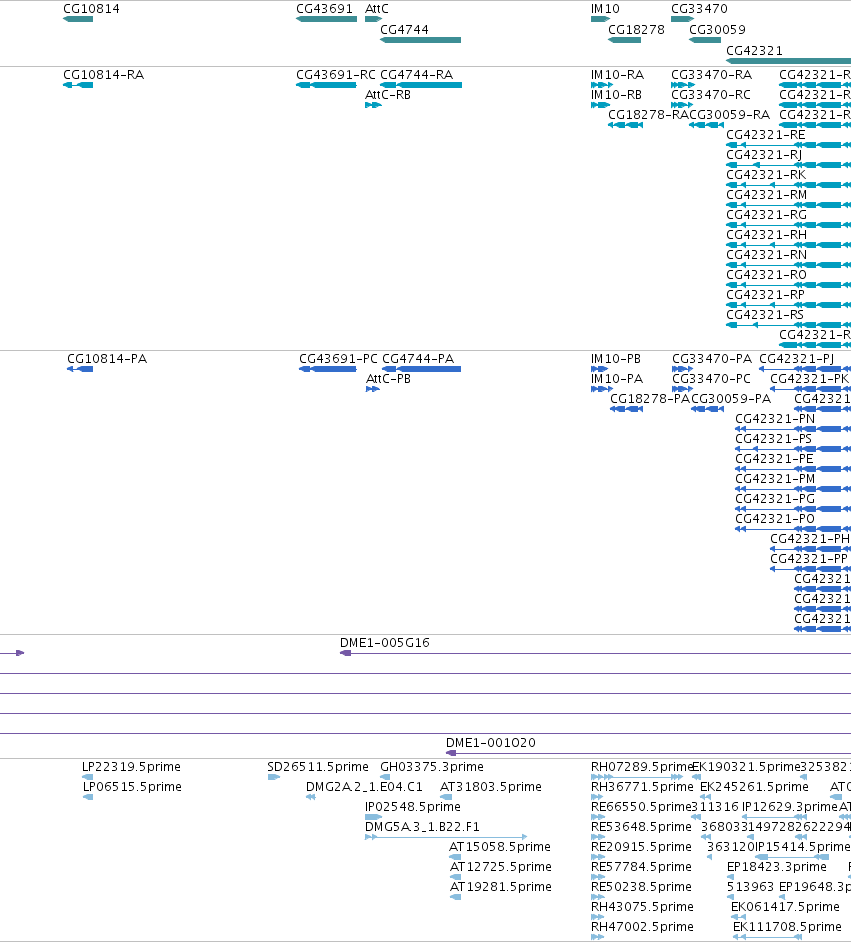Click transcript CG33470-RA
851x942 pixels.
[x=683, y=85]
